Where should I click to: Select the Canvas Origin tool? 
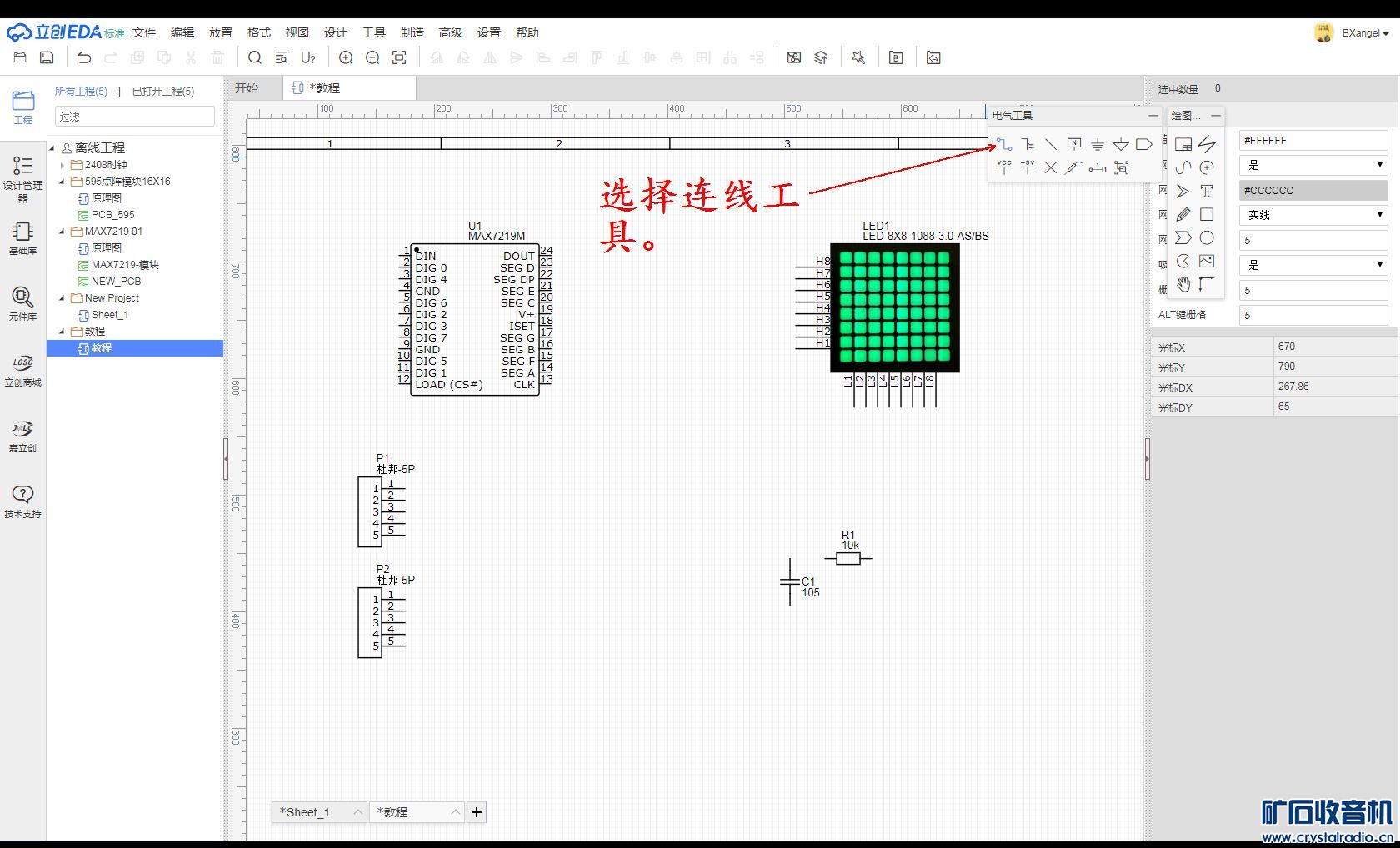(1207, 284)
